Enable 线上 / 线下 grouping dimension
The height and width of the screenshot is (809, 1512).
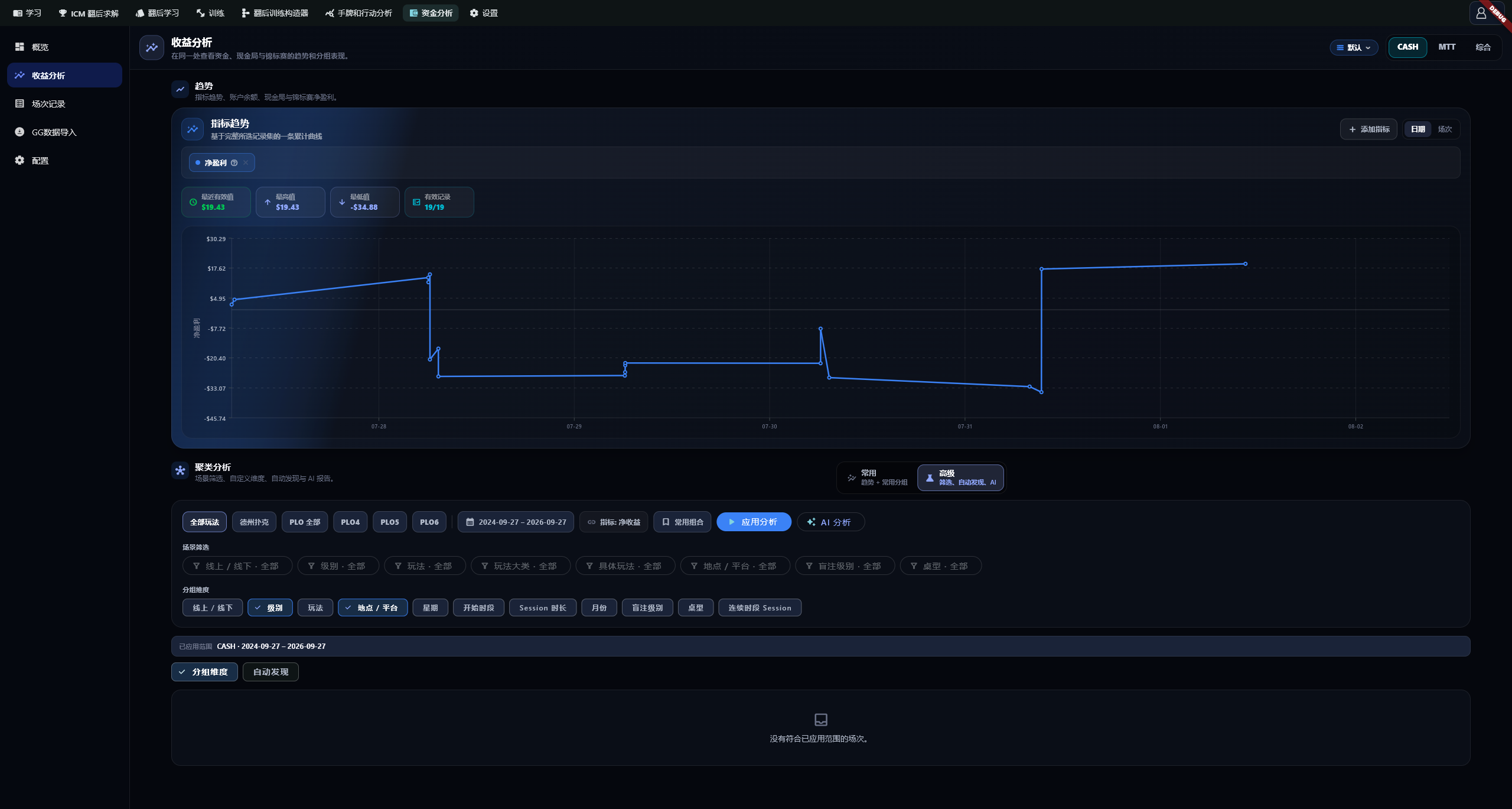213,607
